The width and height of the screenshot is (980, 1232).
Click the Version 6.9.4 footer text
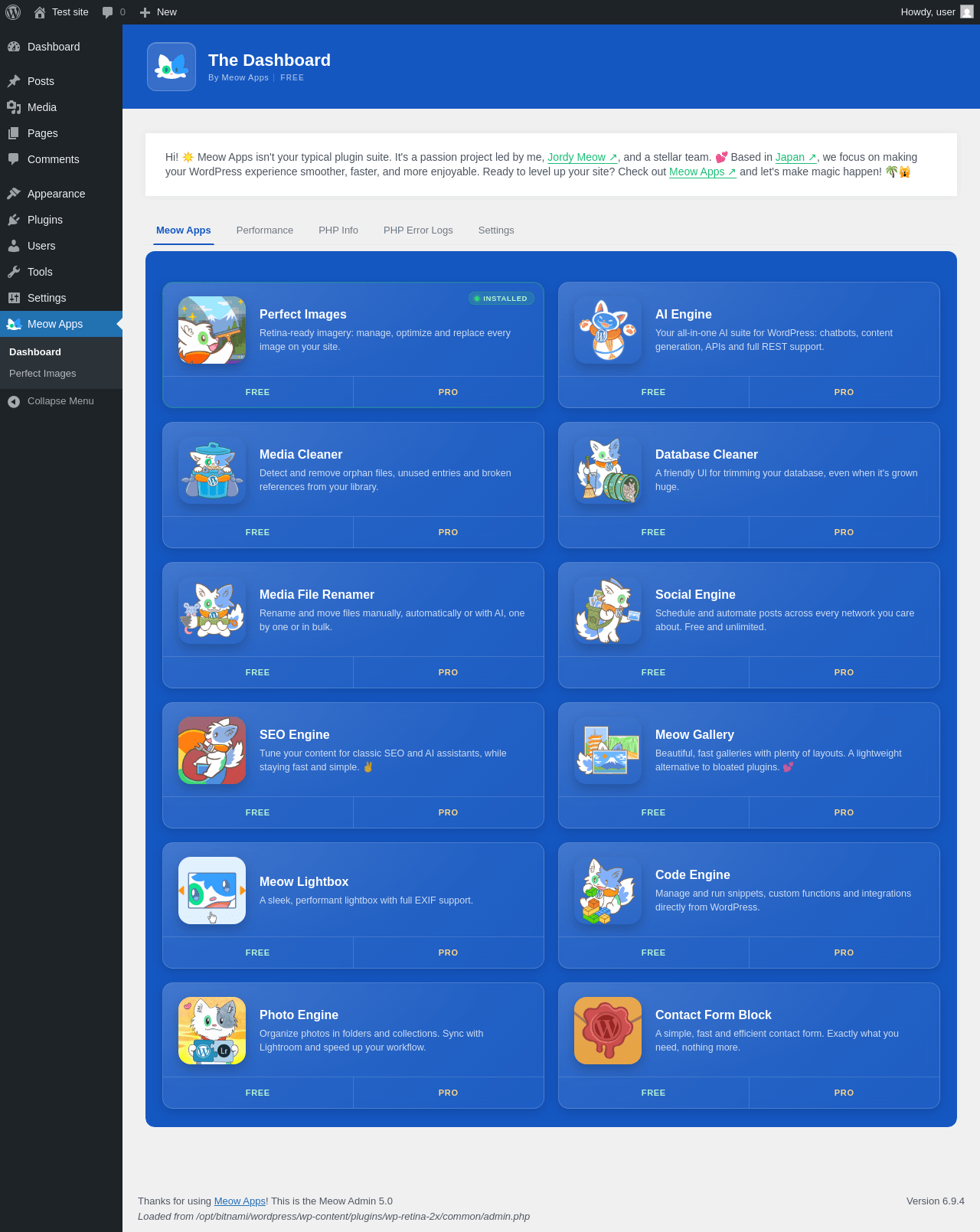click(x=936, y=1201)
